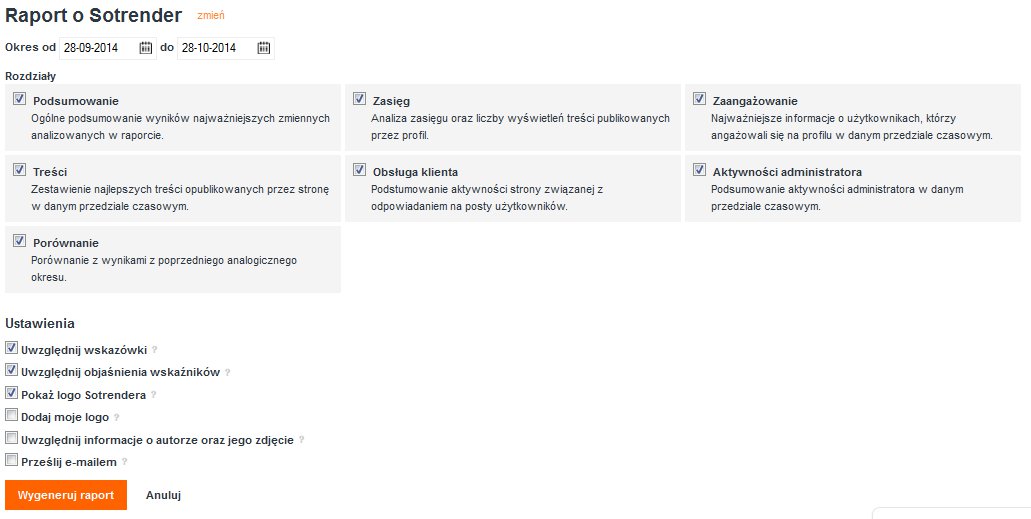Click help icon beside Uwzględnij wskazówki
1031x519 pixels.
click(x=155, y=350)
